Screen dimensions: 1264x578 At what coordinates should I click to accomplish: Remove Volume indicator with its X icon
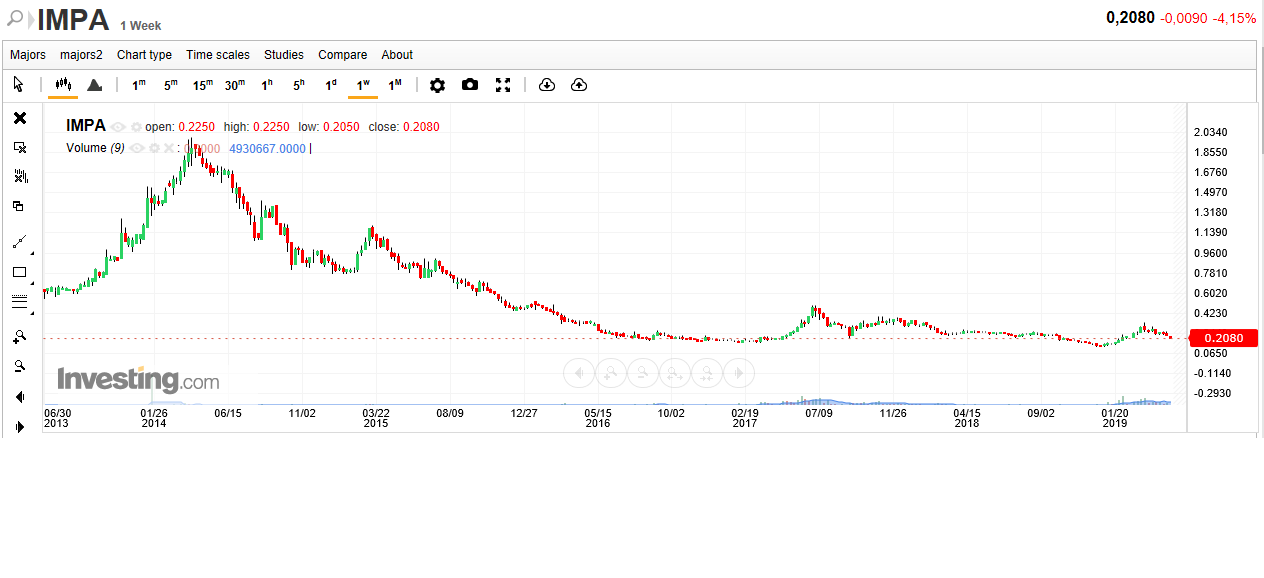coord(169,148)
